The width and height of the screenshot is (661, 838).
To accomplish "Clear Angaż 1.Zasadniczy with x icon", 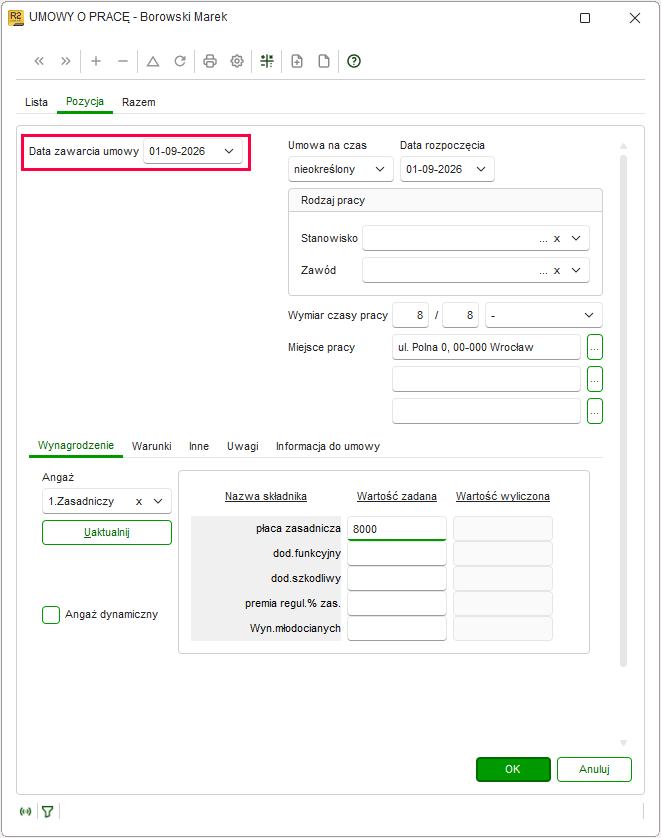I will tap(139, 502).
